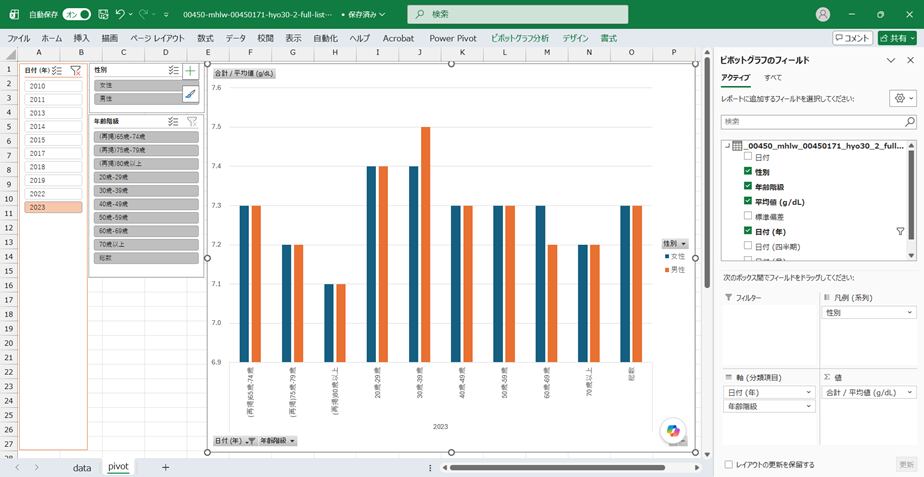
Task: Clear filter on 日付 (年) slicer
Action: pos(75,71)
